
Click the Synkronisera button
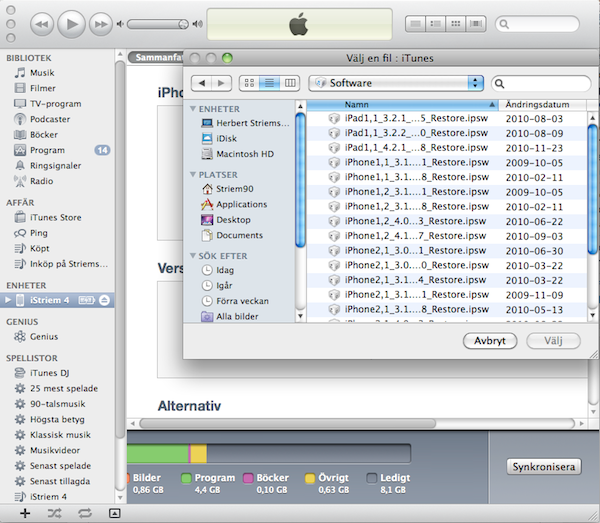544,467
